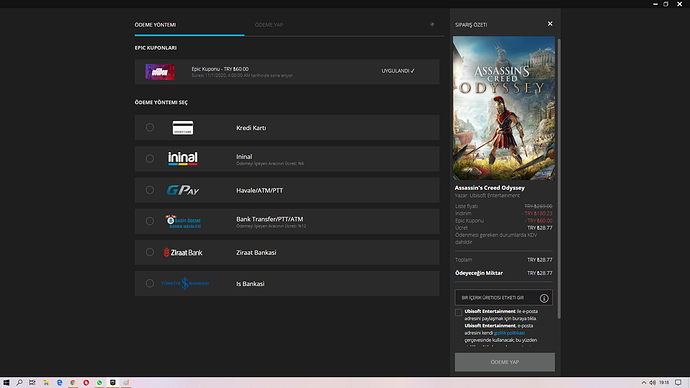Select the Havale/ATM/PTT radio button
The width and height of the screenshot is (690, 388).
(150, 190)
